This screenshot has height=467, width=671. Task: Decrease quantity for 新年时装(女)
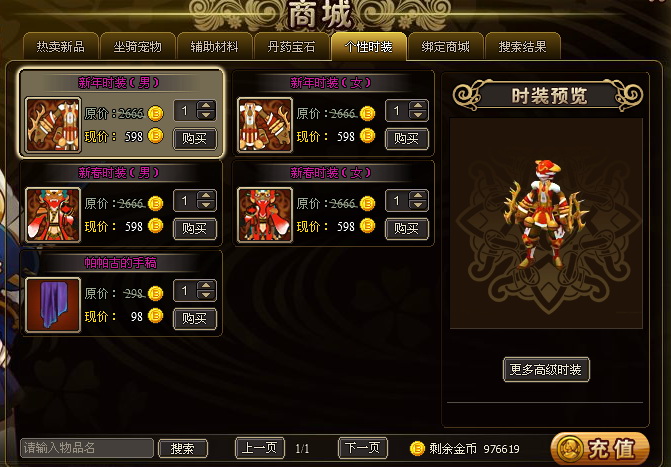[418, 115]
